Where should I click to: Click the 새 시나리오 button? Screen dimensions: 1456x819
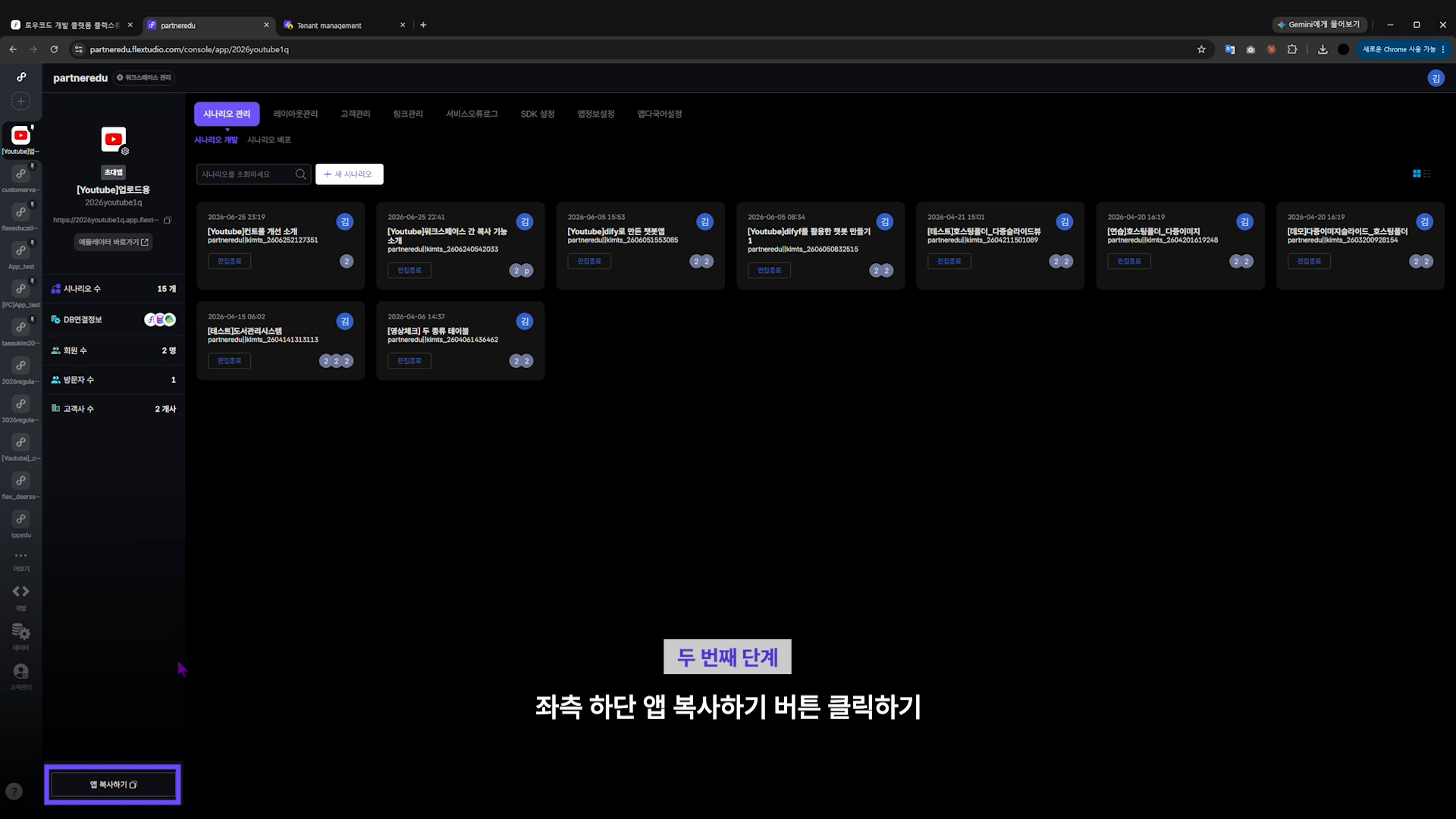tap(349, 174)
